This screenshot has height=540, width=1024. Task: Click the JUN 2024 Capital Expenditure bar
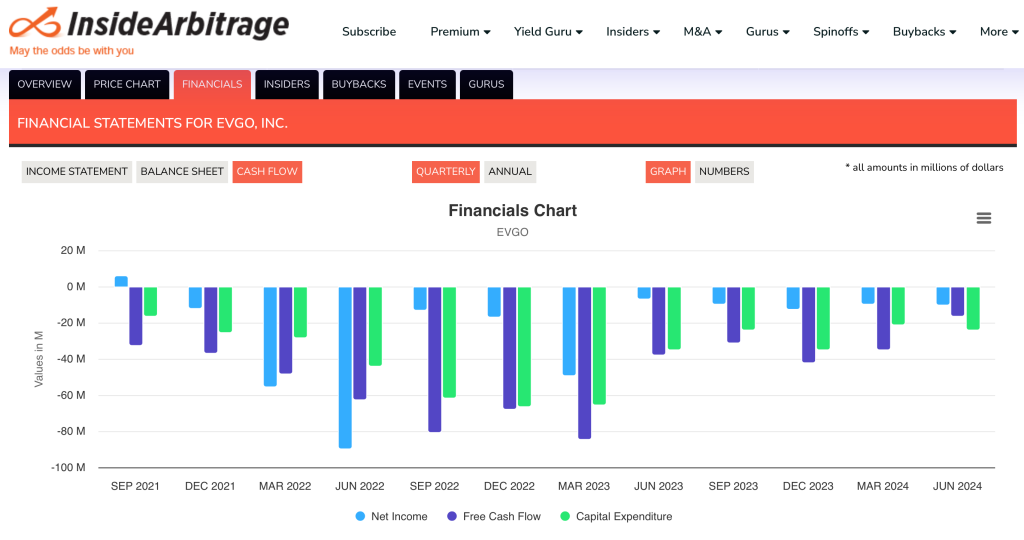click(973, 308)
